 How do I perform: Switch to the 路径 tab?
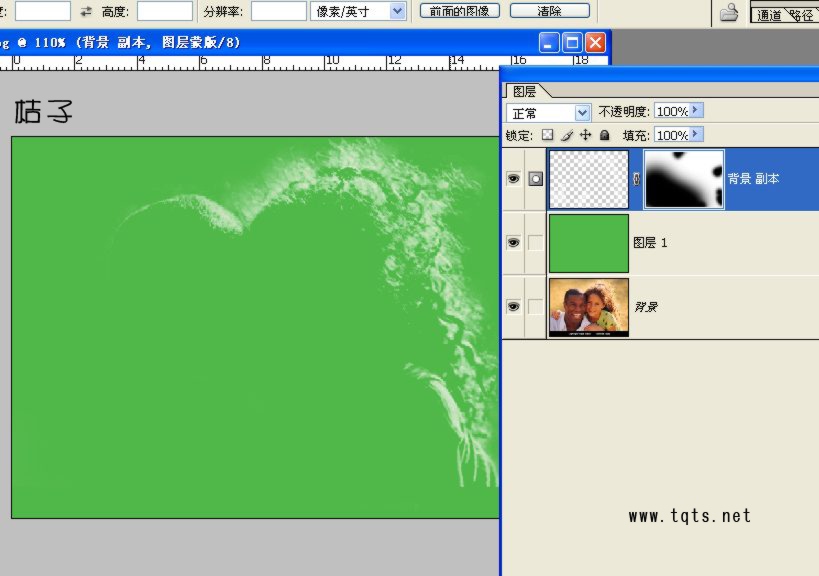point(801,15)
